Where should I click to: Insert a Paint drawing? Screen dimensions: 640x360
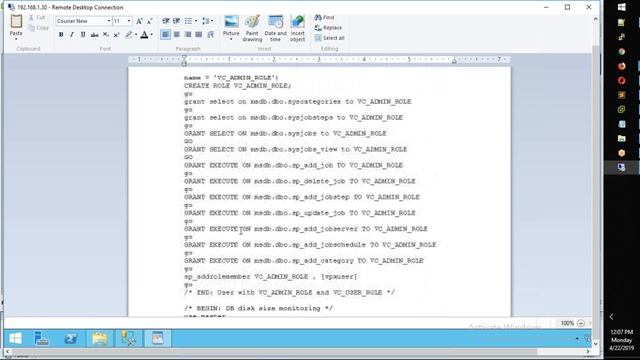click(252, 28)
